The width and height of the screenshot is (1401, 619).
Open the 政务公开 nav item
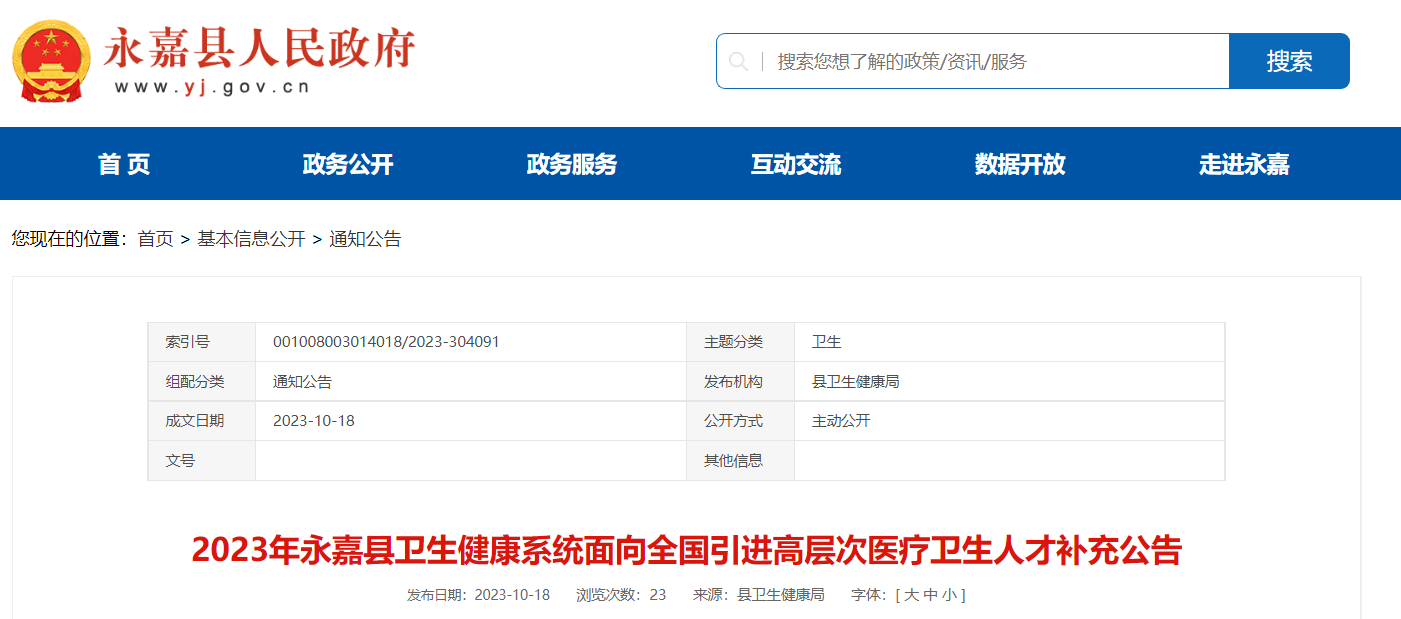click(x=348, y=164)
